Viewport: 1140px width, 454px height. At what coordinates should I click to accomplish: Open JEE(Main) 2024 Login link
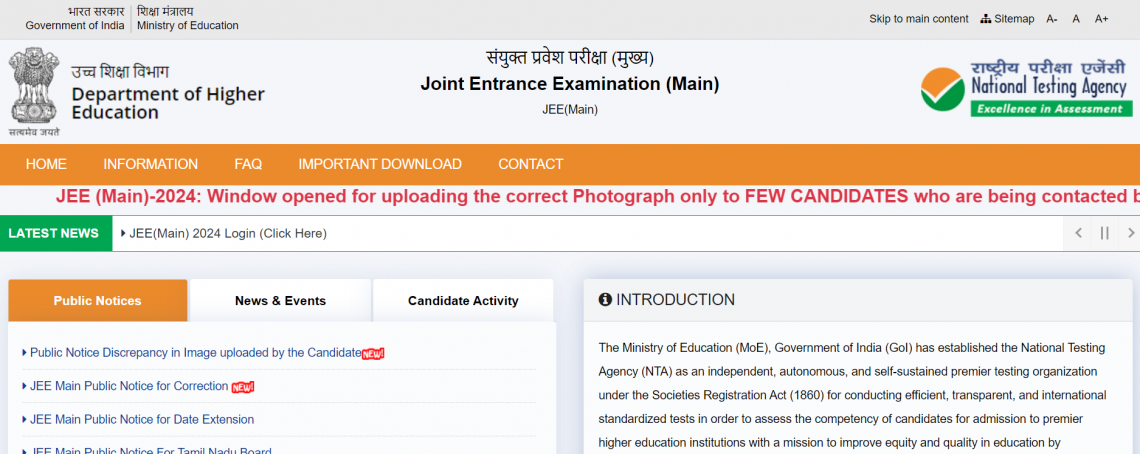point(228,233)
